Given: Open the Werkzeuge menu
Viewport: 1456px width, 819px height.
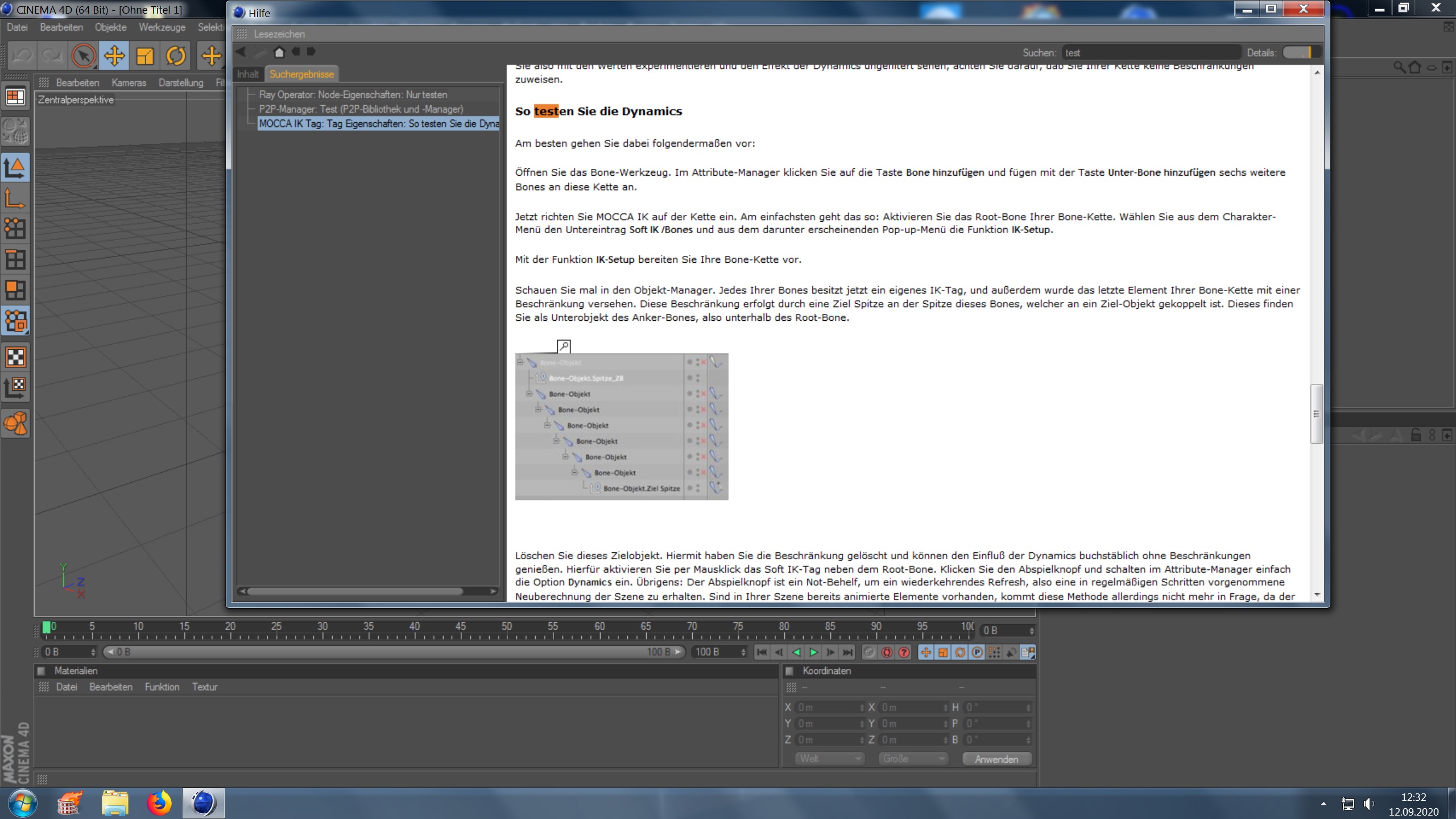Looking at the screenshot, I should coord(162,27).
